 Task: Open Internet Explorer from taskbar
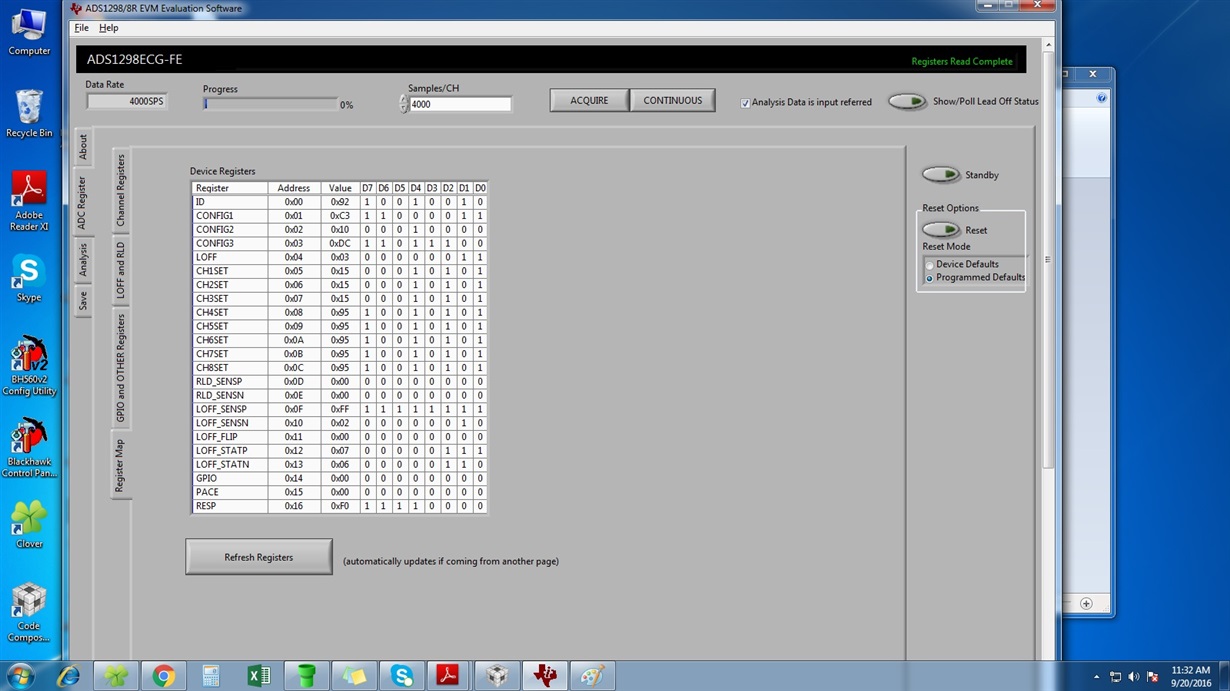pos(69,676)
